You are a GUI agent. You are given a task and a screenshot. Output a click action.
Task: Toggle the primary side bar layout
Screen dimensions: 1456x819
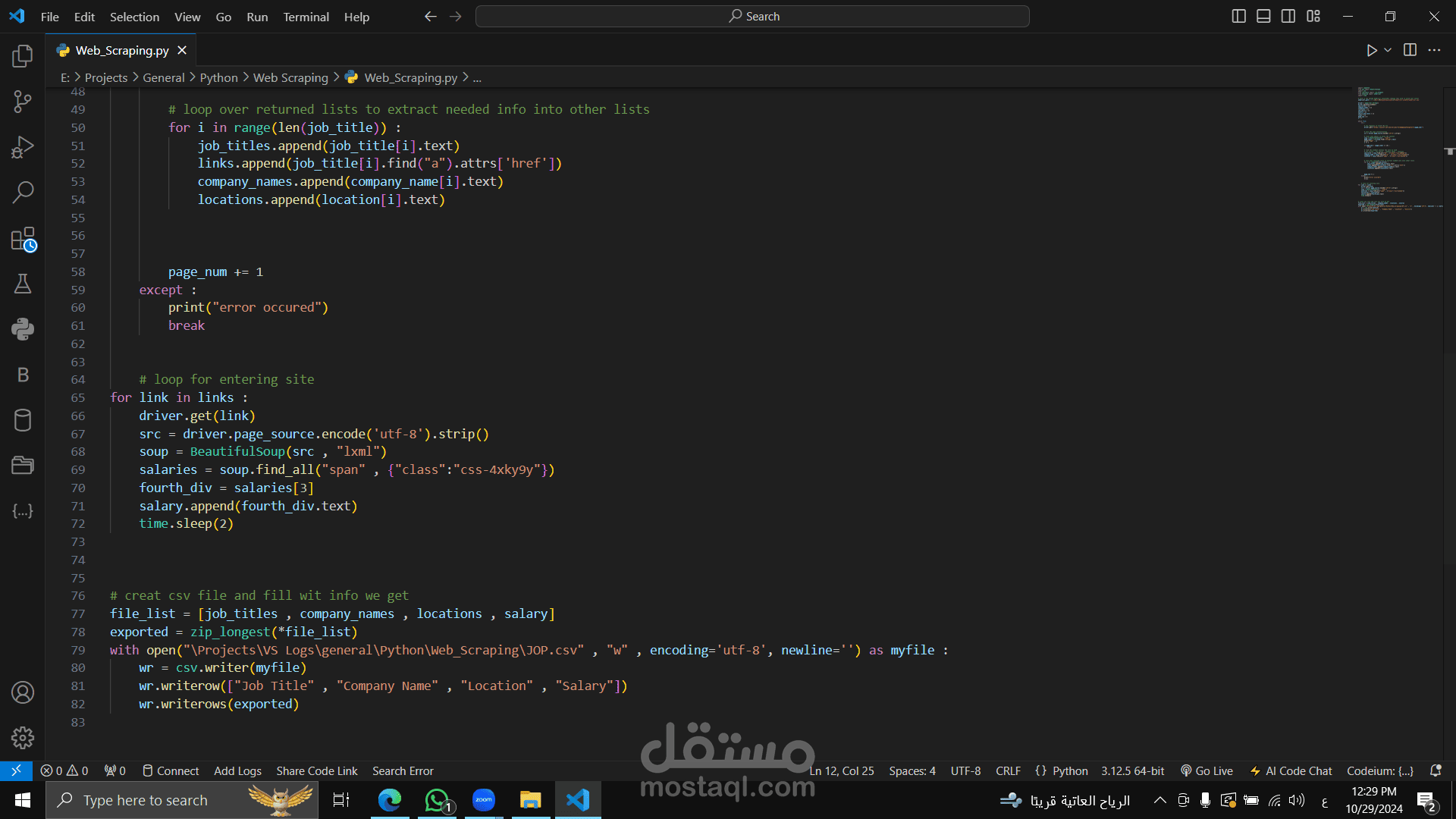pyautogui.click(x=1238, y=16)
